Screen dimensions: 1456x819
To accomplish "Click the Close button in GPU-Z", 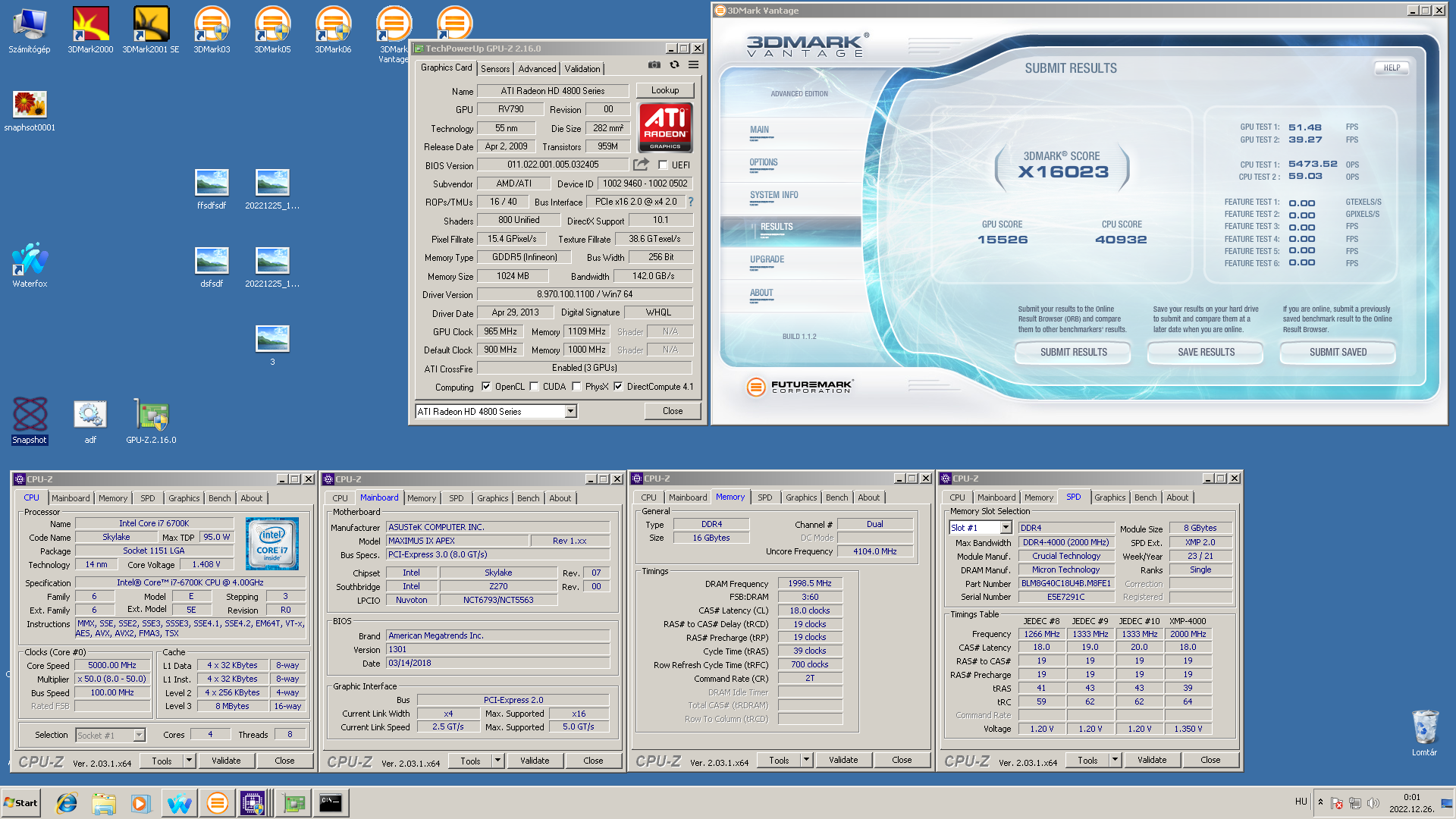I will point(673,411).
